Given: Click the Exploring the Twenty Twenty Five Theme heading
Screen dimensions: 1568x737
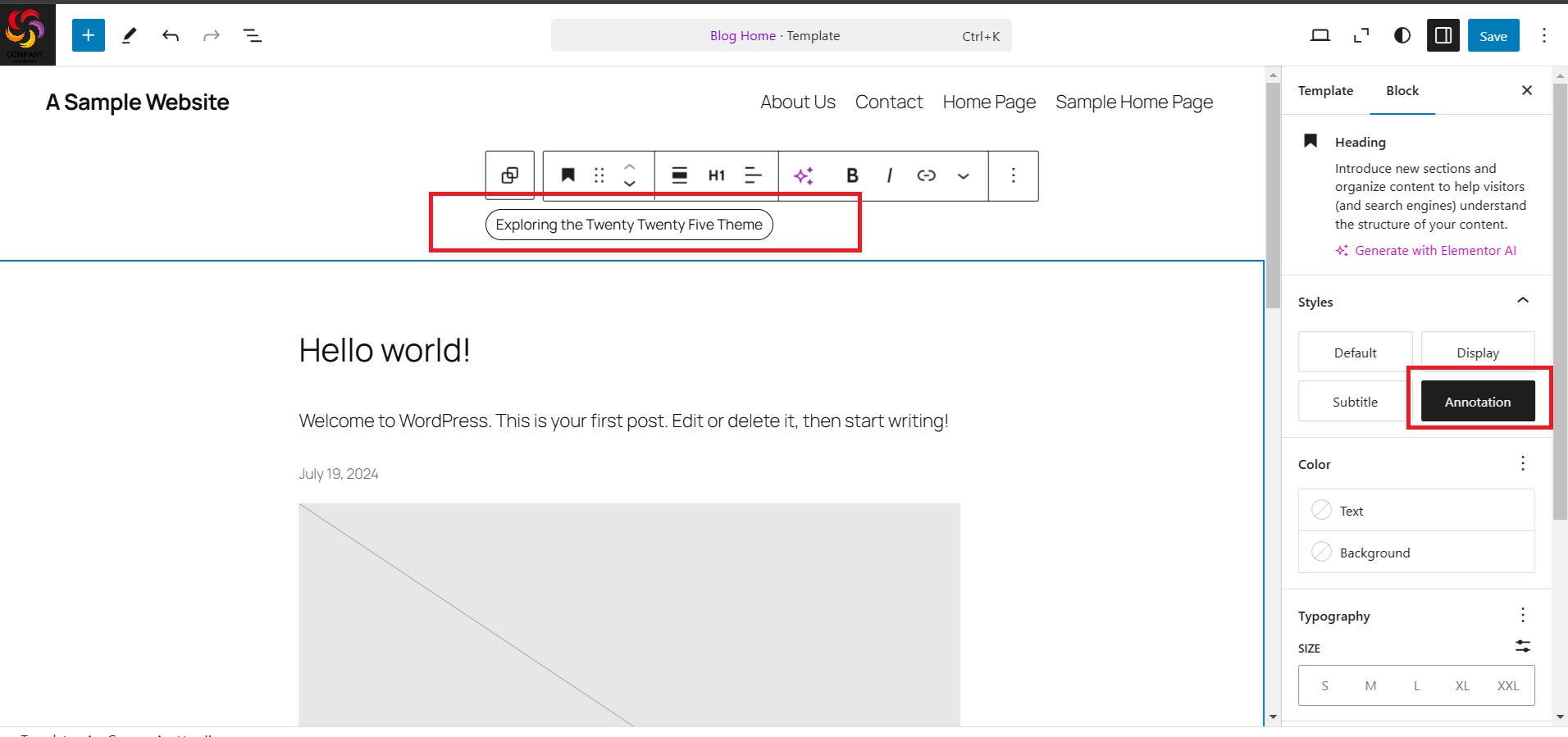Looking at the screenshot, I should tap(629, 225).
